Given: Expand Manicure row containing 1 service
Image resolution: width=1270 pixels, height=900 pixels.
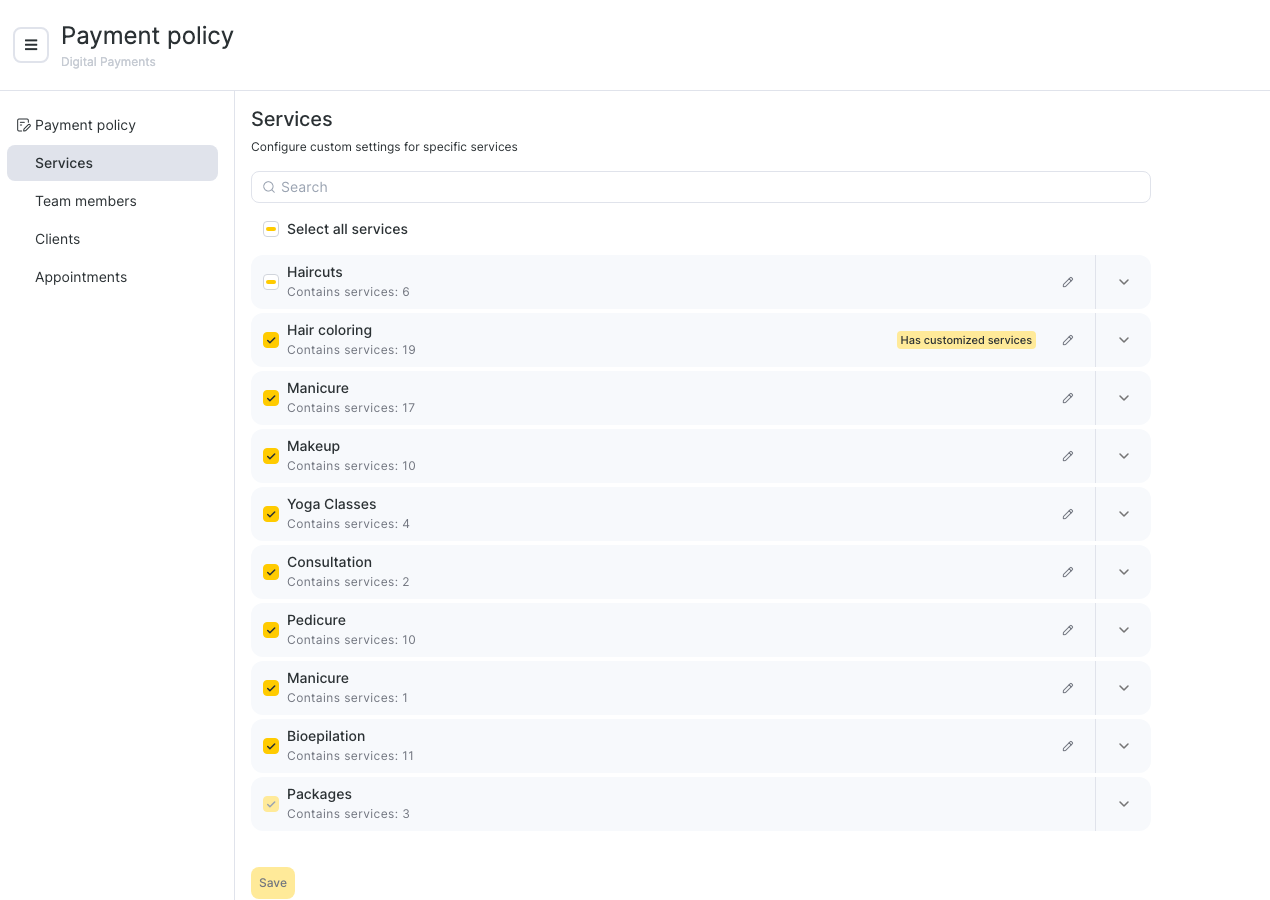Looking at the screenshot, I should [x=1124, y=688].
